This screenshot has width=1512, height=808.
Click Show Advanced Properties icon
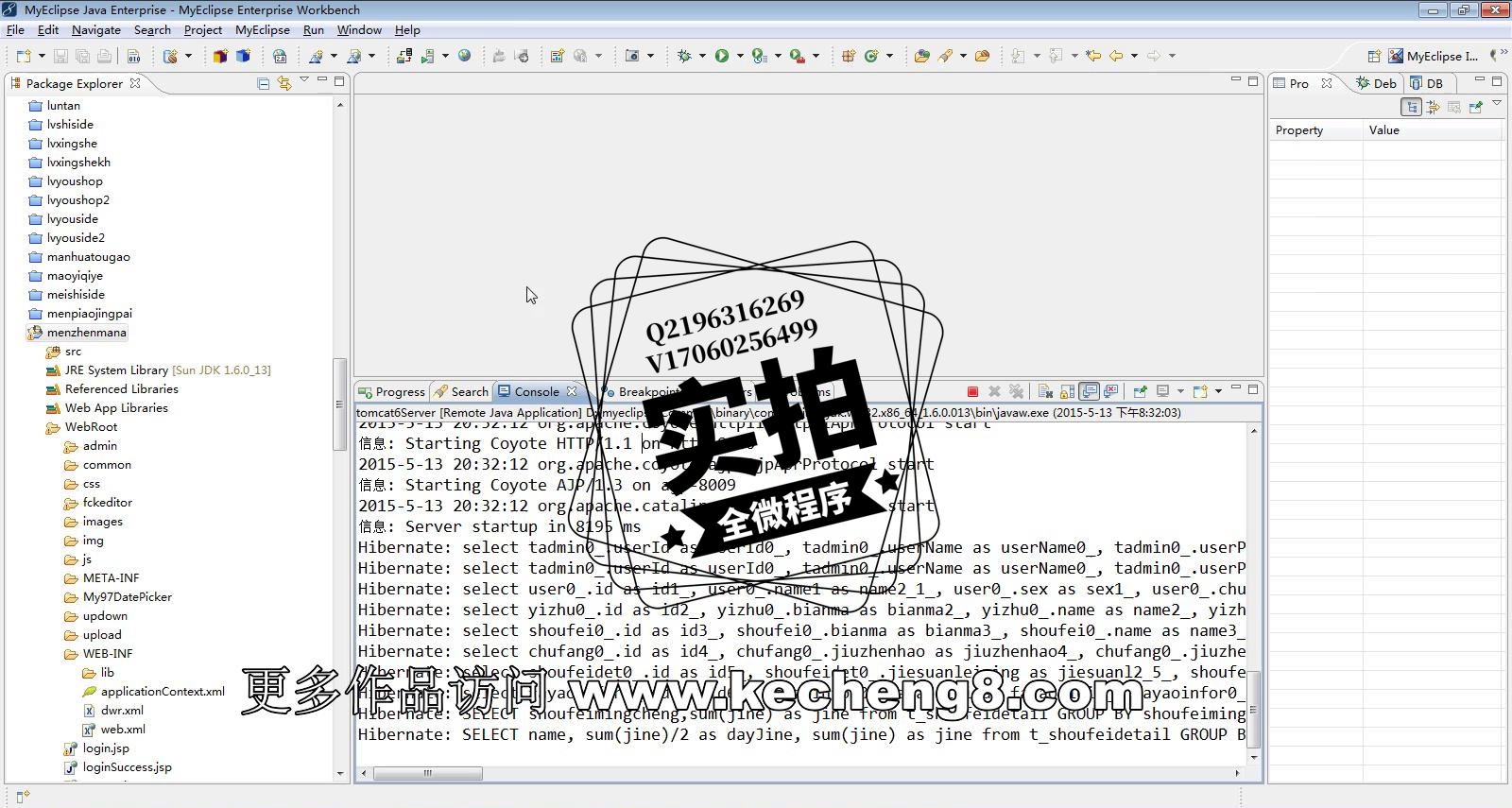pyautogui.click(x=1433, y=107)
